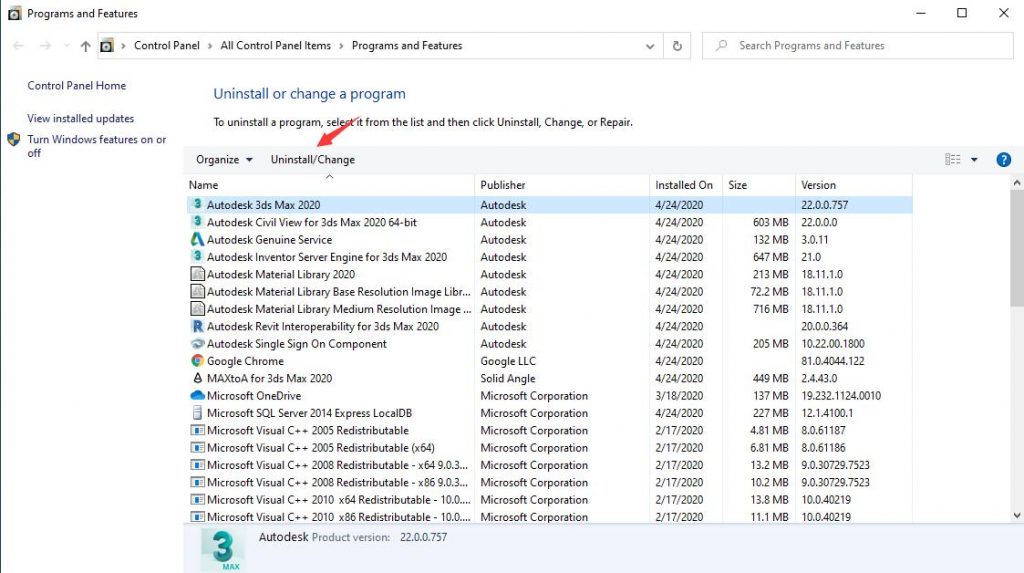Click the Control Panel icon in address bar
Image resolution: width=1024 pixels, height=573 pixels.
(106, 46)
